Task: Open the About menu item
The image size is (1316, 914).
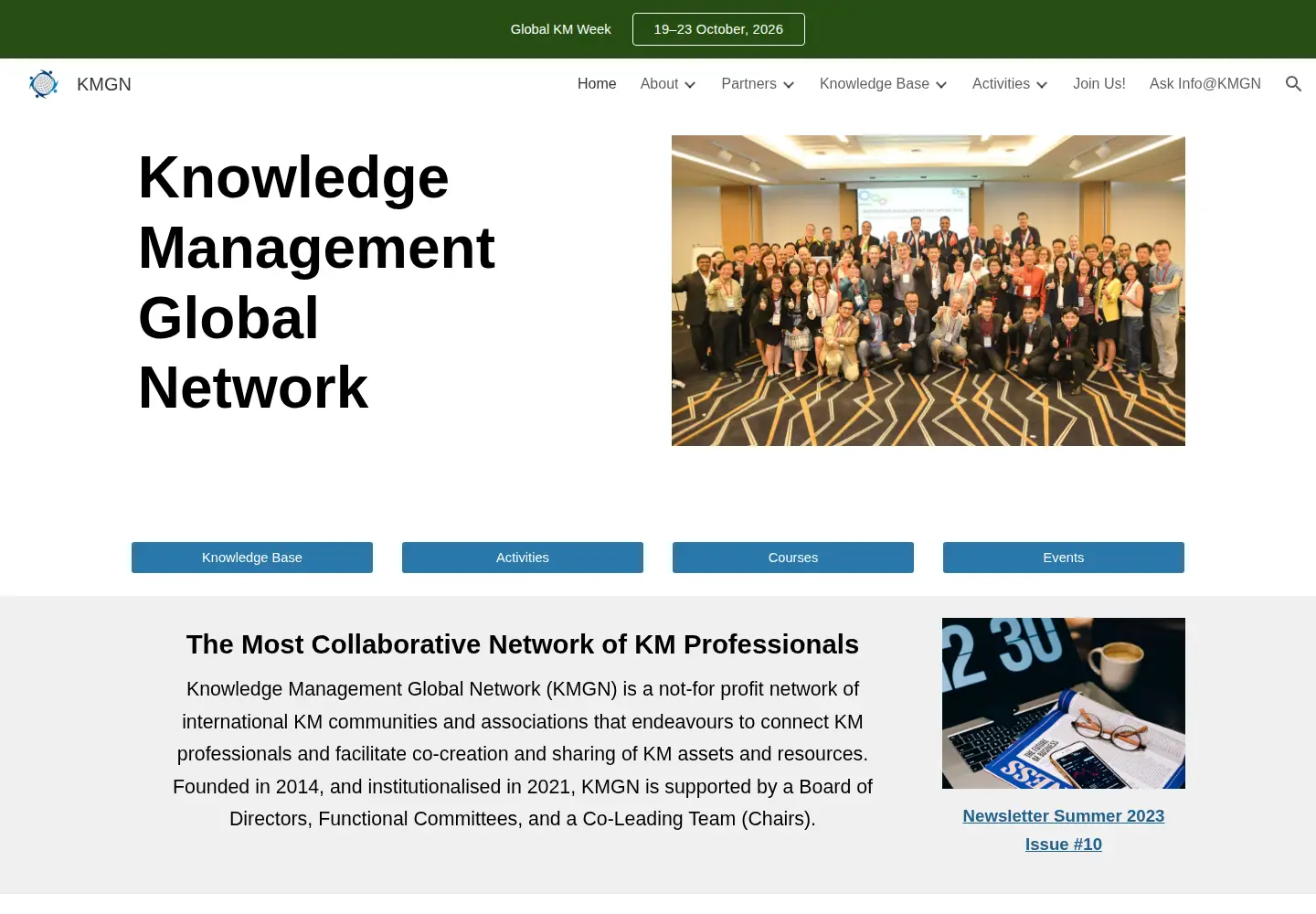Action: [x=659, y=84]
